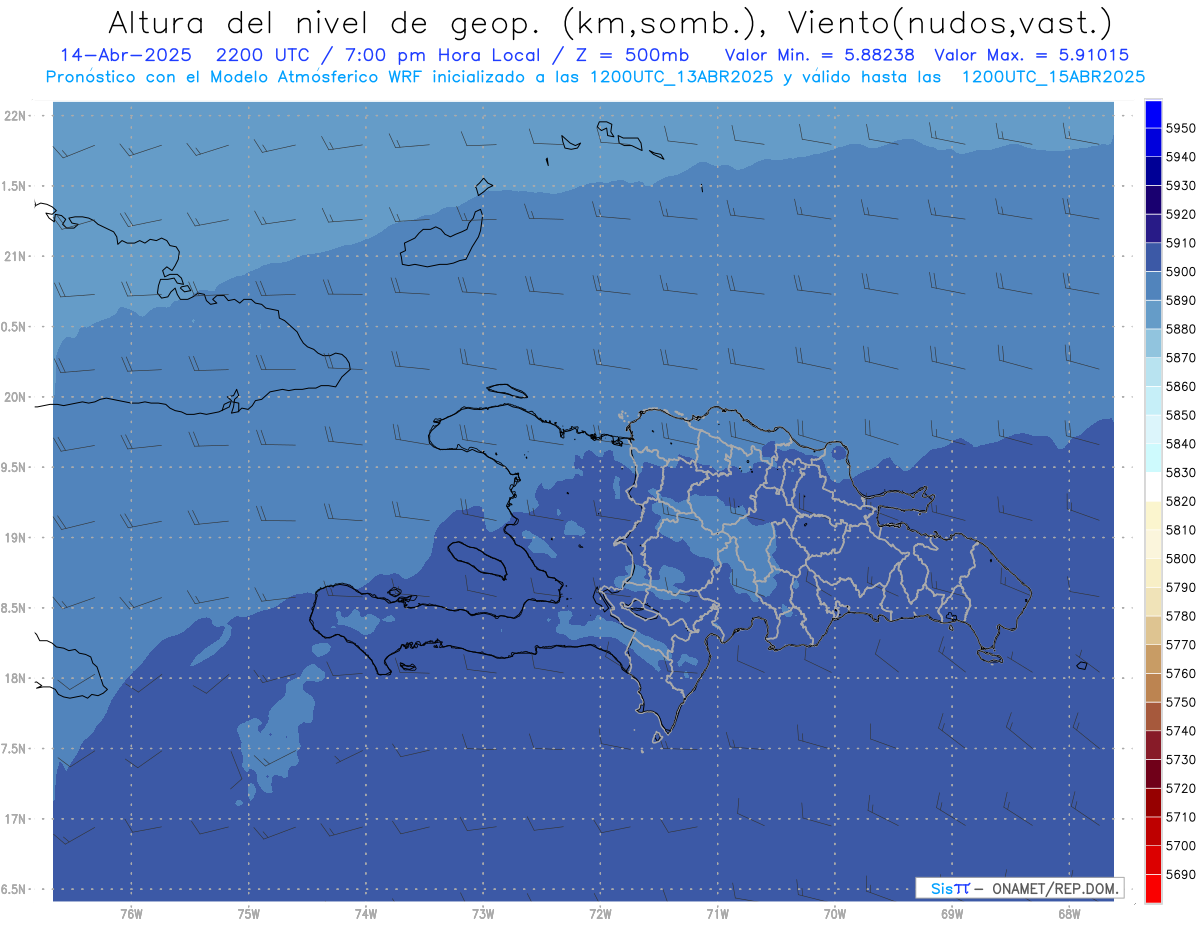Click the 5840 colorbar label
Viewport: 1200px width, 927px height.
click(1181, 444)
